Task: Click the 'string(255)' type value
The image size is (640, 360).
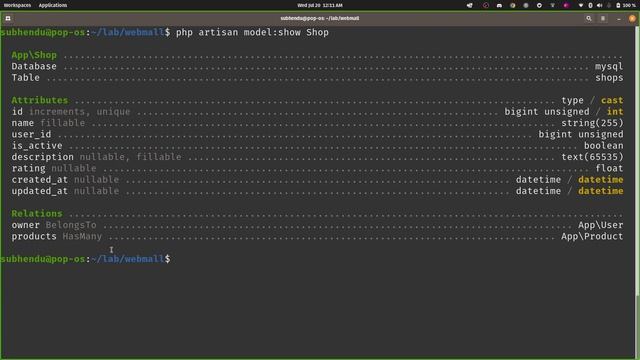Action: (x=592, y=123)
